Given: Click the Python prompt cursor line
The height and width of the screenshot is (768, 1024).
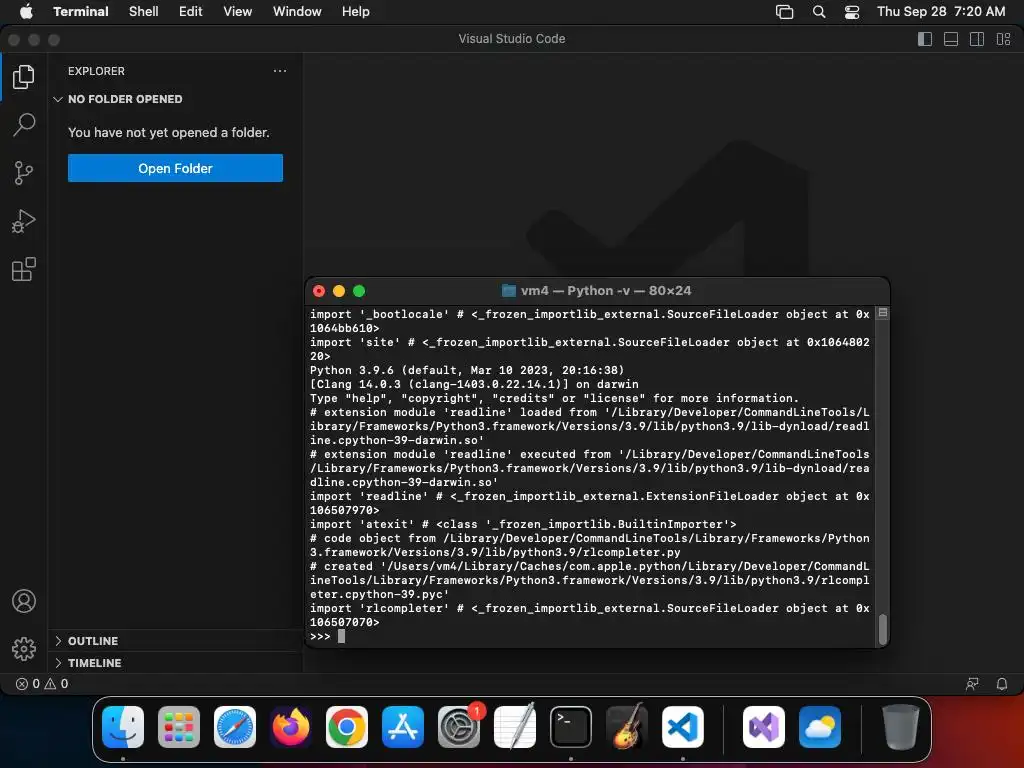Looking at the screenshot, I should click(592, 636).
